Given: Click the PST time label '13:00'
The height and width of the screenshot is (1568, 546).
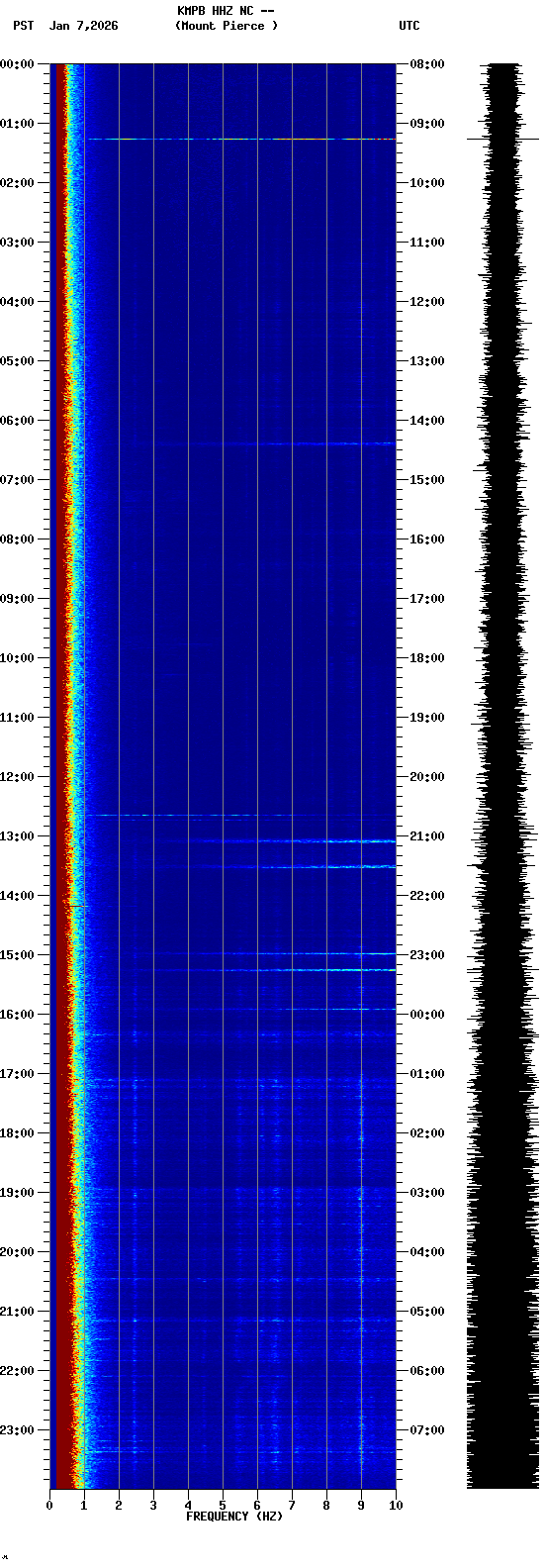Looking at the screenshot, I should [x=17, y=836].
